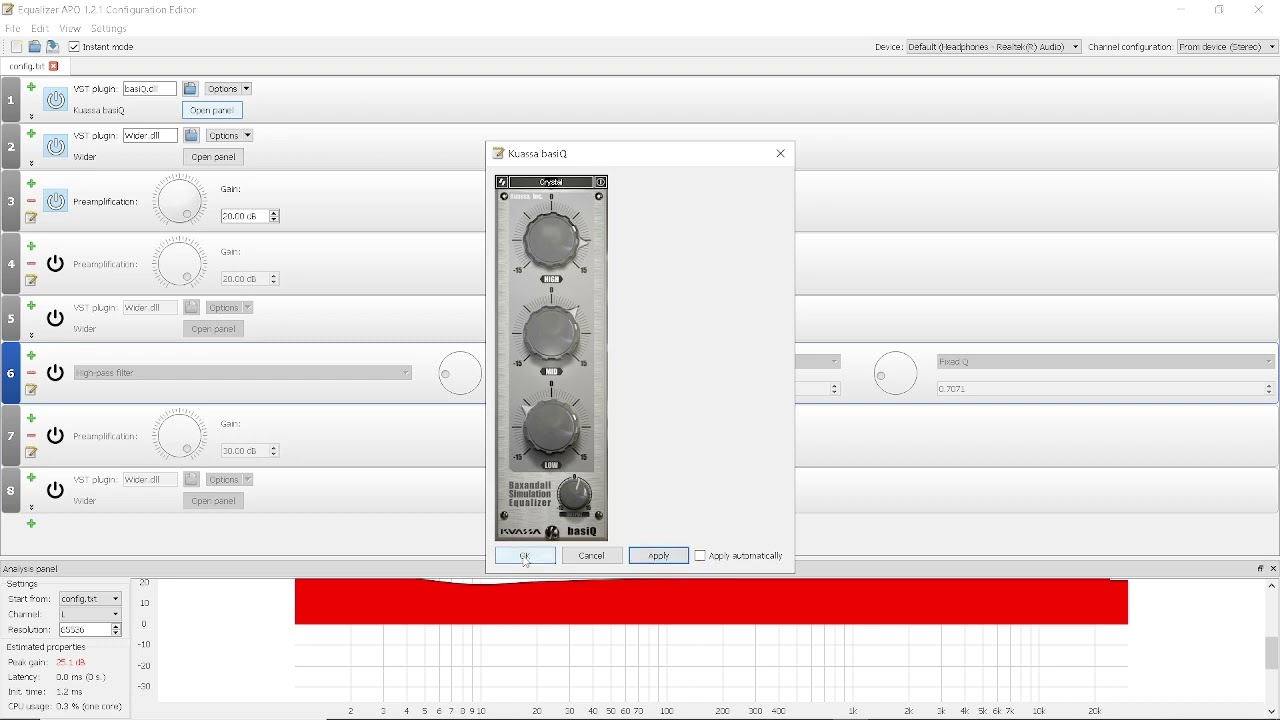1280x720 pixels.
Task: Open the File menu
Action: (x=12, y=29)
